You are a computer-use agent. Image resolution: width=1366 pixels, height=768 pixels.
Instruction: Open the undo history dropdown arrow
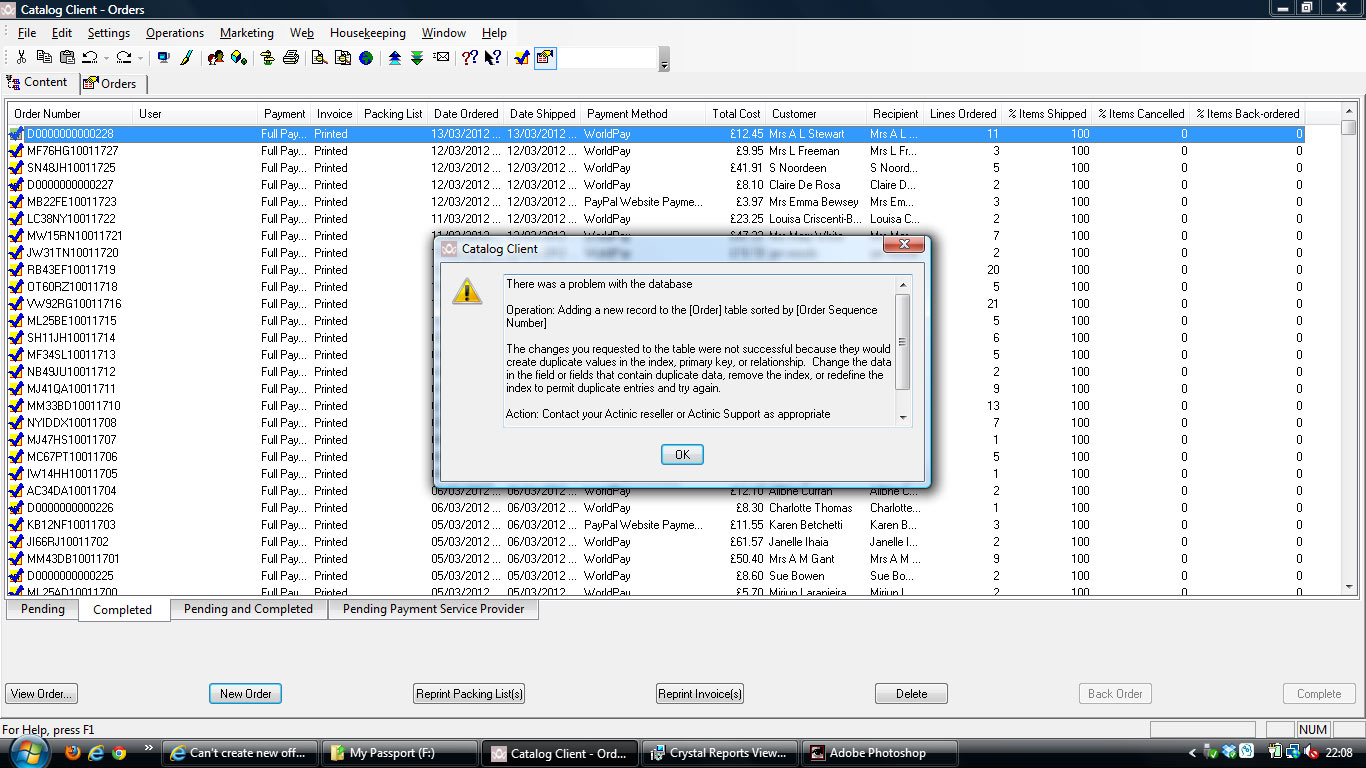[x=107, y=58]
